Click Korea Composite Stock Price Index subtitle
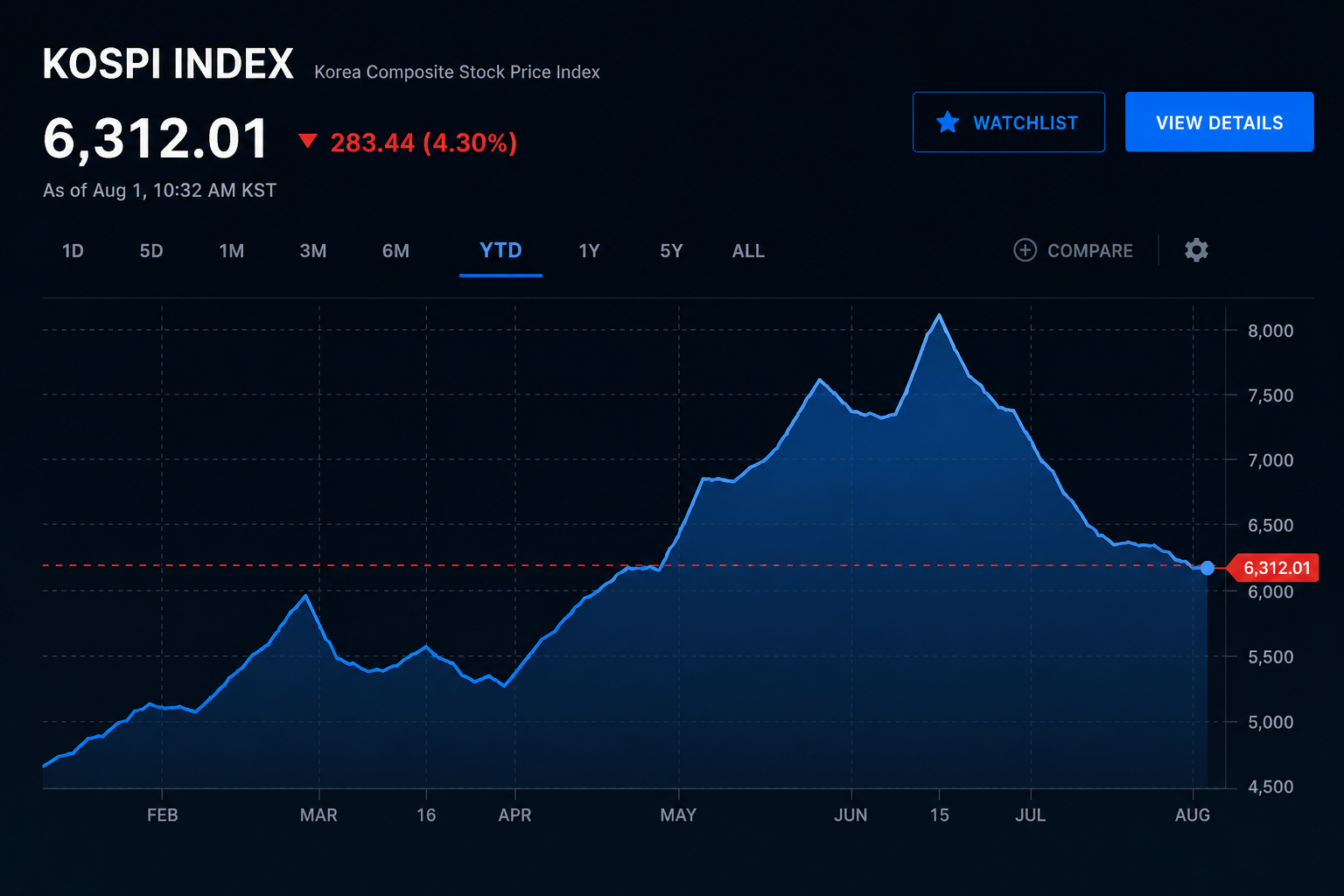This screenshot has height=896, width=1344. click(457, 72)
